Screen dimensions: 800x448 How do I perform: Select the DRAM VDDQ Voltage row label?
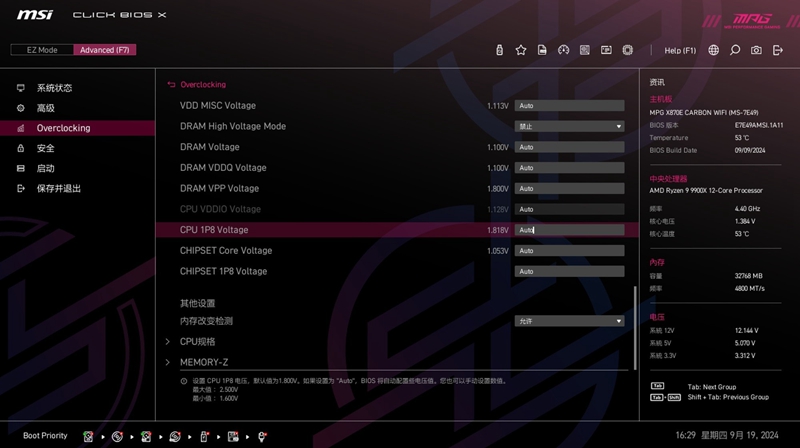click(223, 168)
